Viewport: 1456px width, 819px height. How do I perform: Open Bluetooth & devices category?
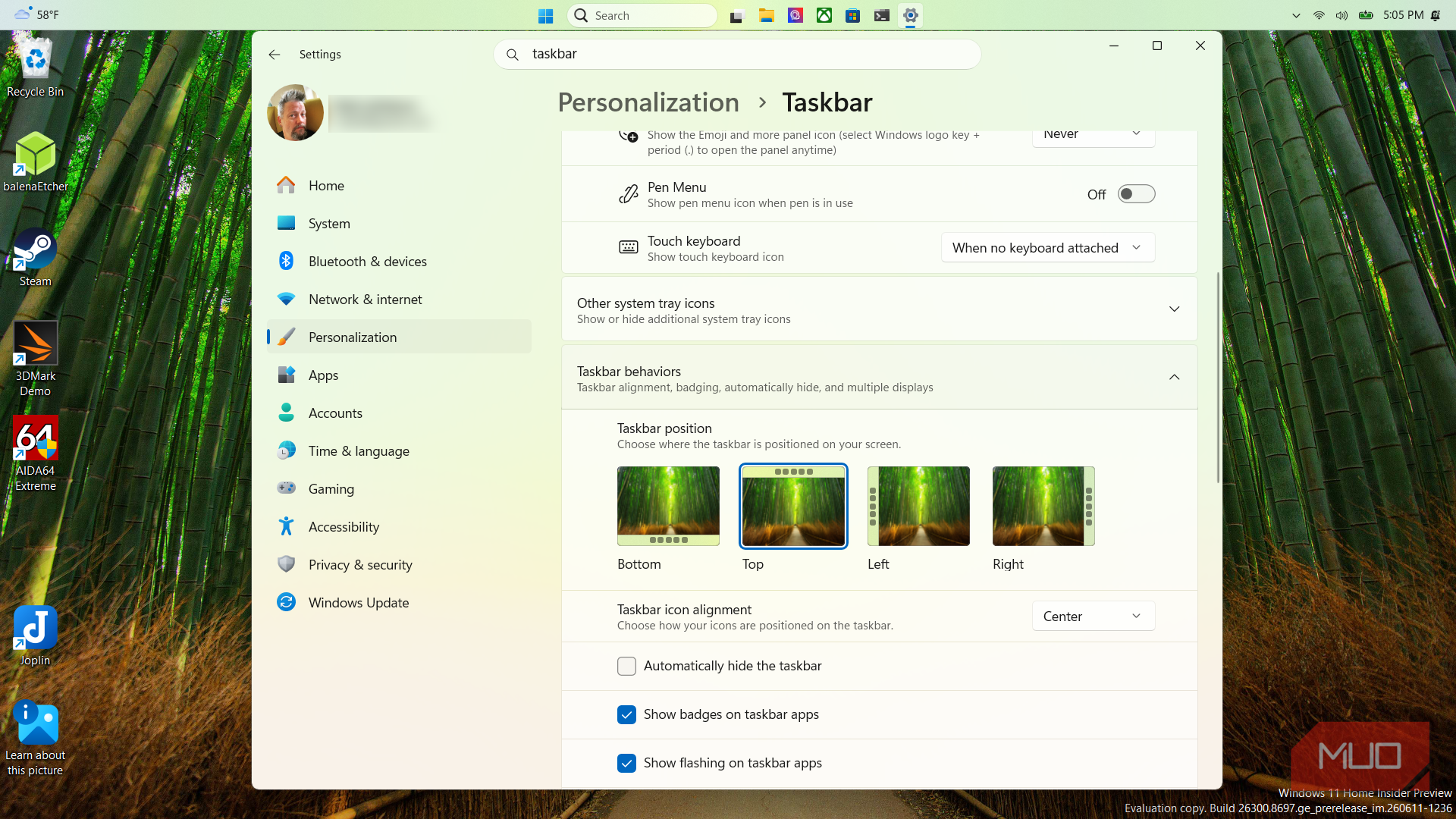coord(399,261)
